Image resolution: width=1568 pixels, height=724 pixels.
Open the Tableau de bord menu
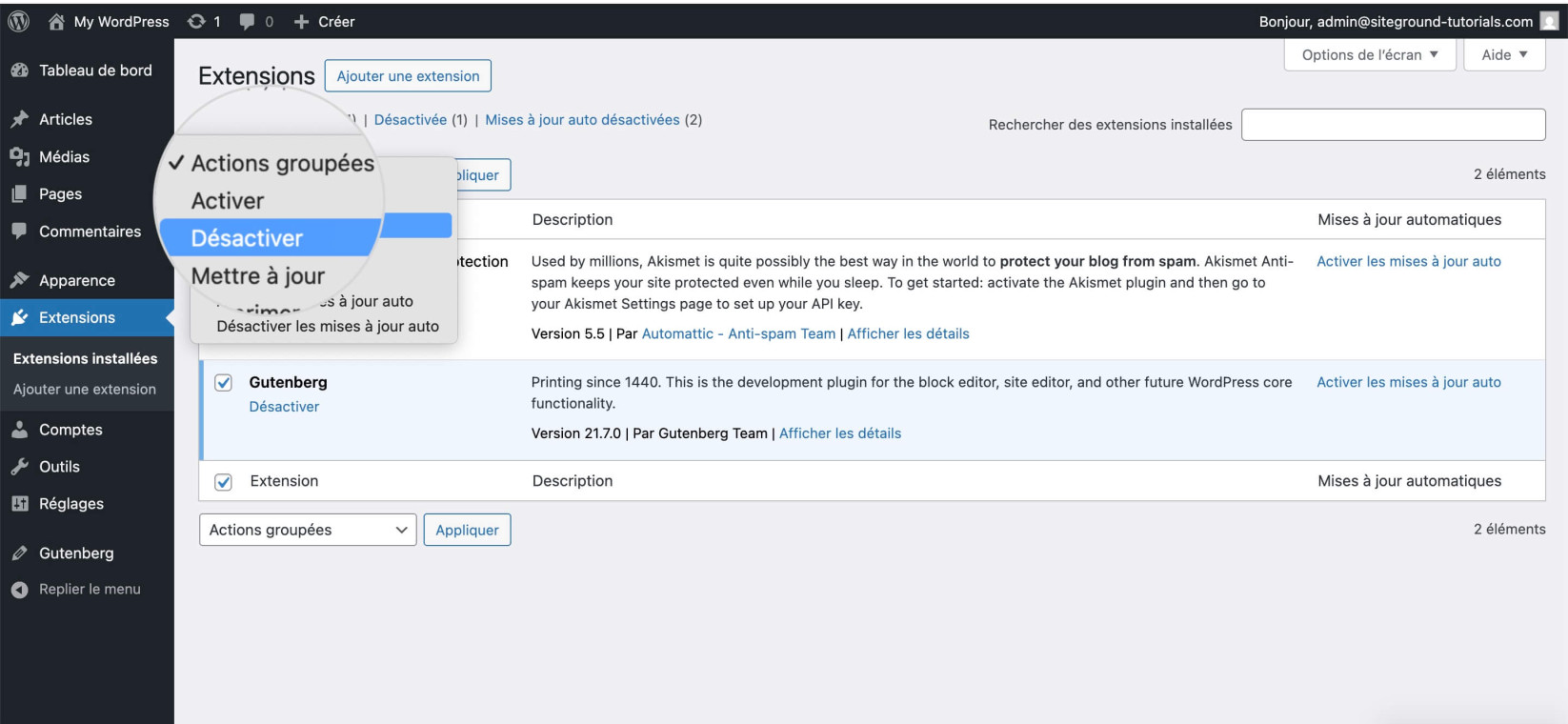coord(95,70)
